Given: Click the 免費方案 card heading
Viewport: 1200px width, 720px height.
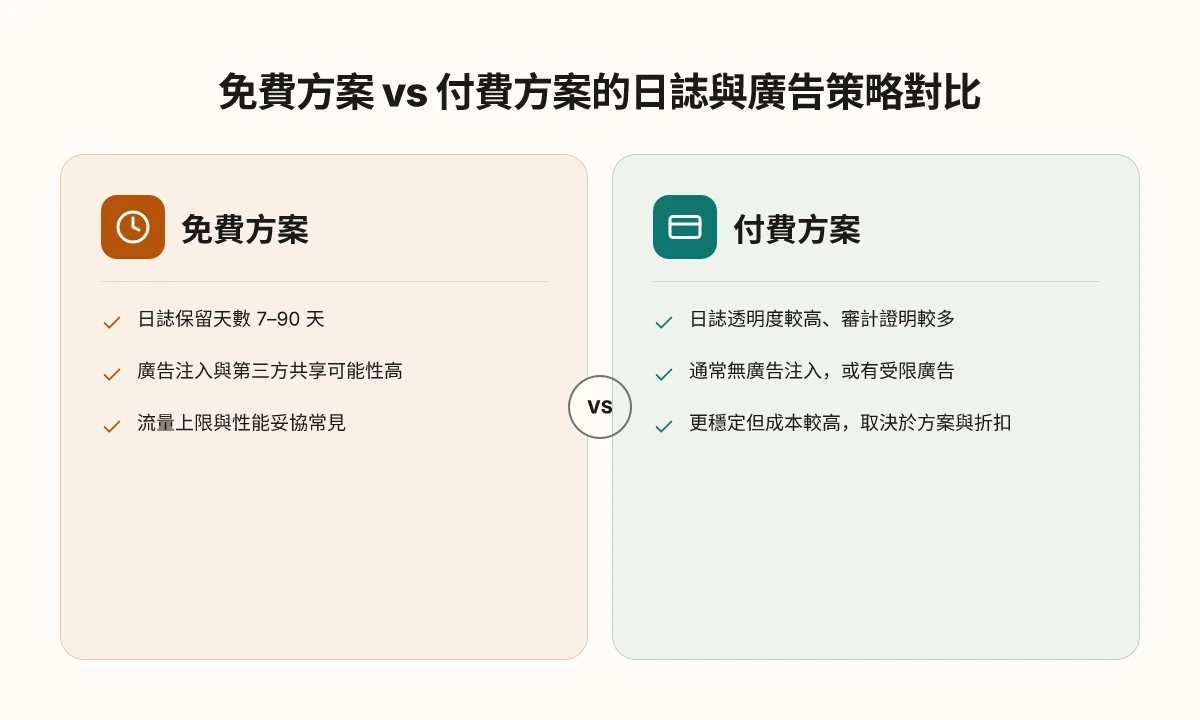Looking at the screenshot, I should pos(245,230).
